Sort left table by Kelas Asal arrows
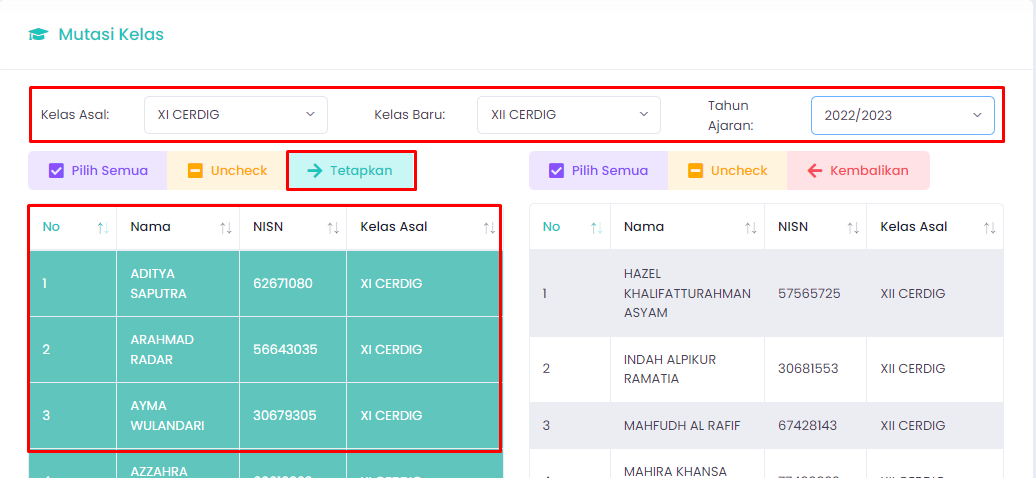 [489, 228]
